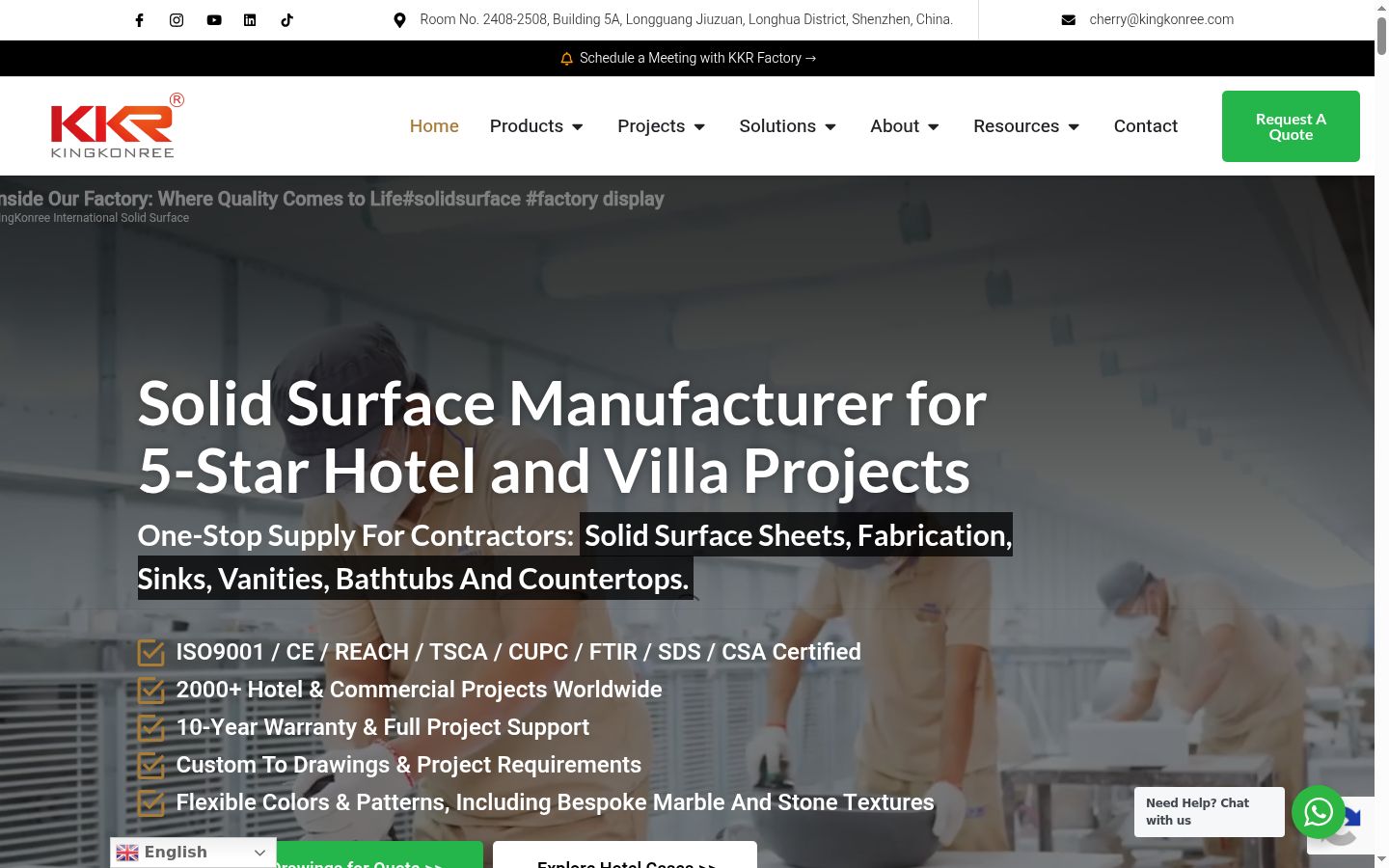Click the Shenzhen office address text
This screenshot has width=1389, height=868.
point(687,19)
